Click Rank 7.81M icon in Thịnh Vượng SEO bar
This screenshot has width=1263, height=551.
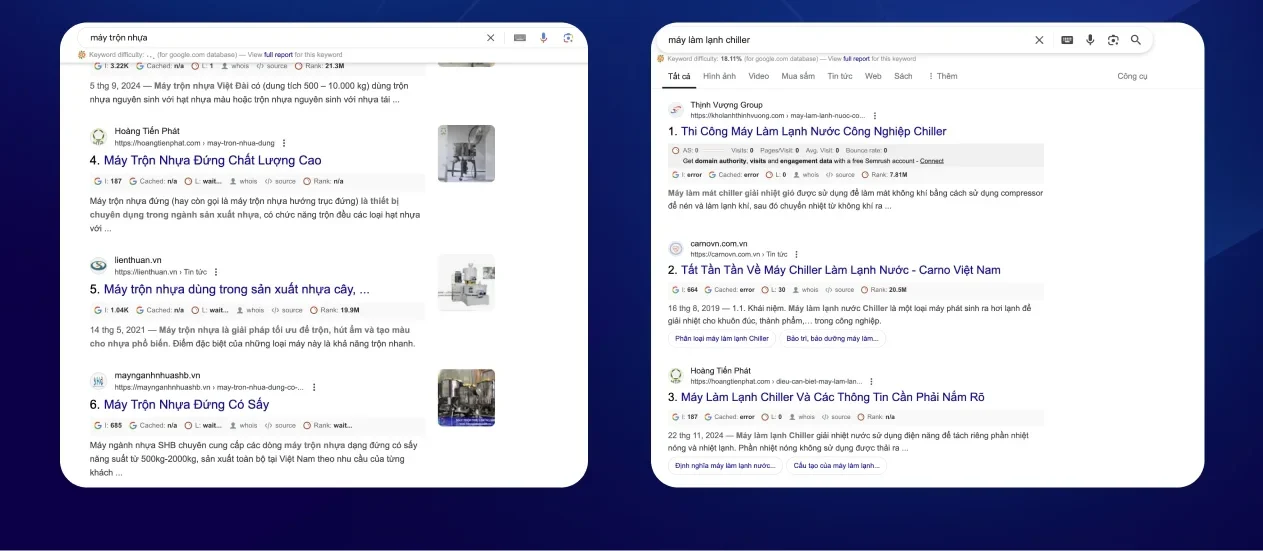tap(865, 175)
